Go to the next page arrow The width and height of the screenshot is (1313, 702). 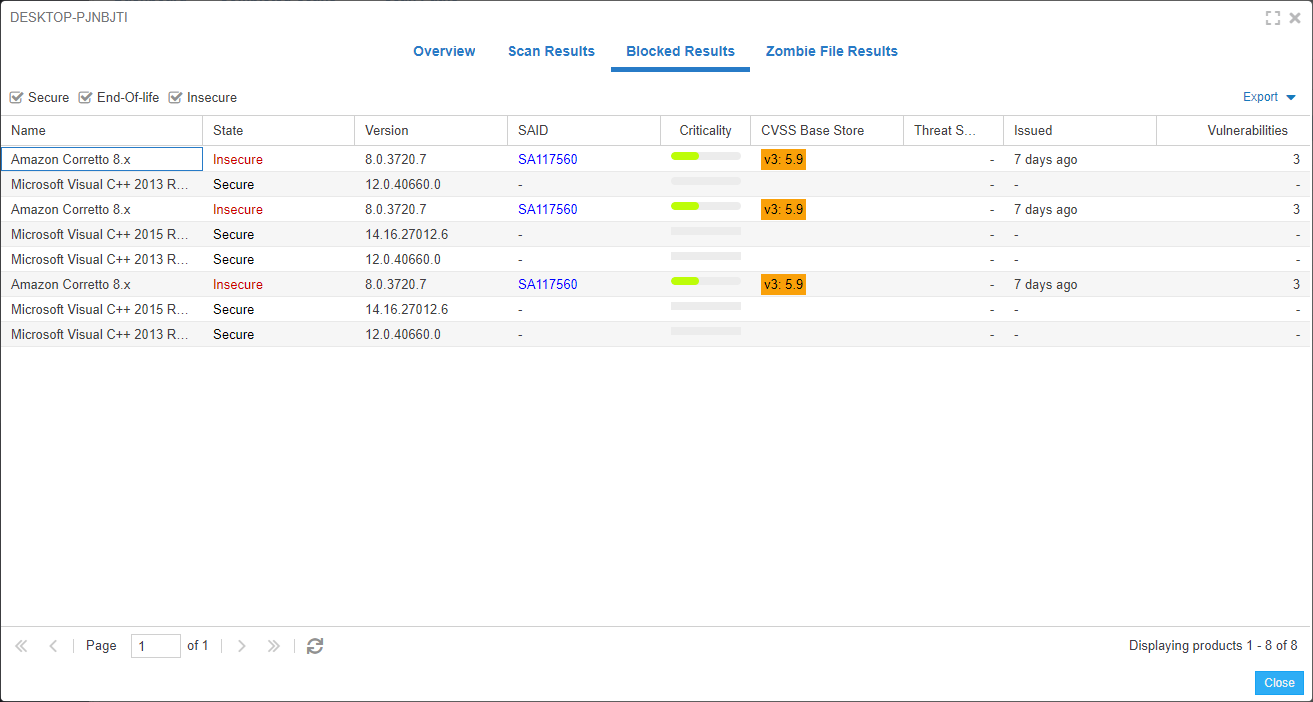(241, 646)
